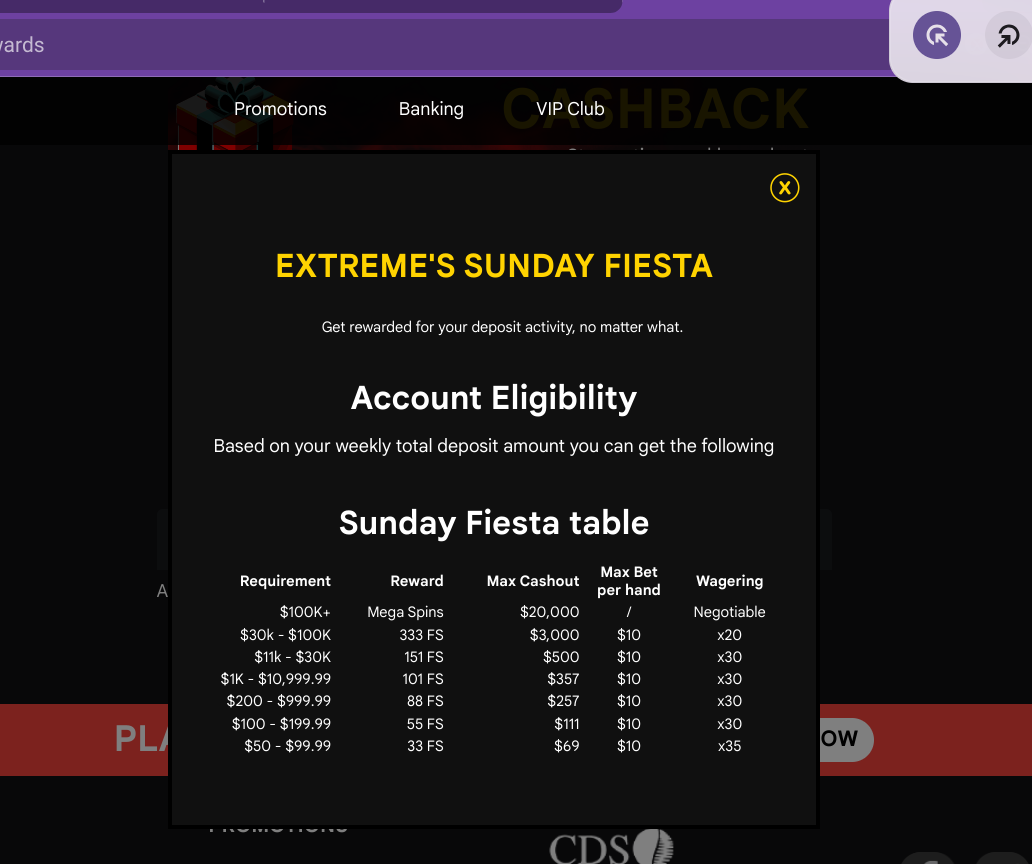Click the Extreme's Sunday Fiesta heading
Image resolution: width=1032 pixels, height=864 pixels.
coord(494,266)
